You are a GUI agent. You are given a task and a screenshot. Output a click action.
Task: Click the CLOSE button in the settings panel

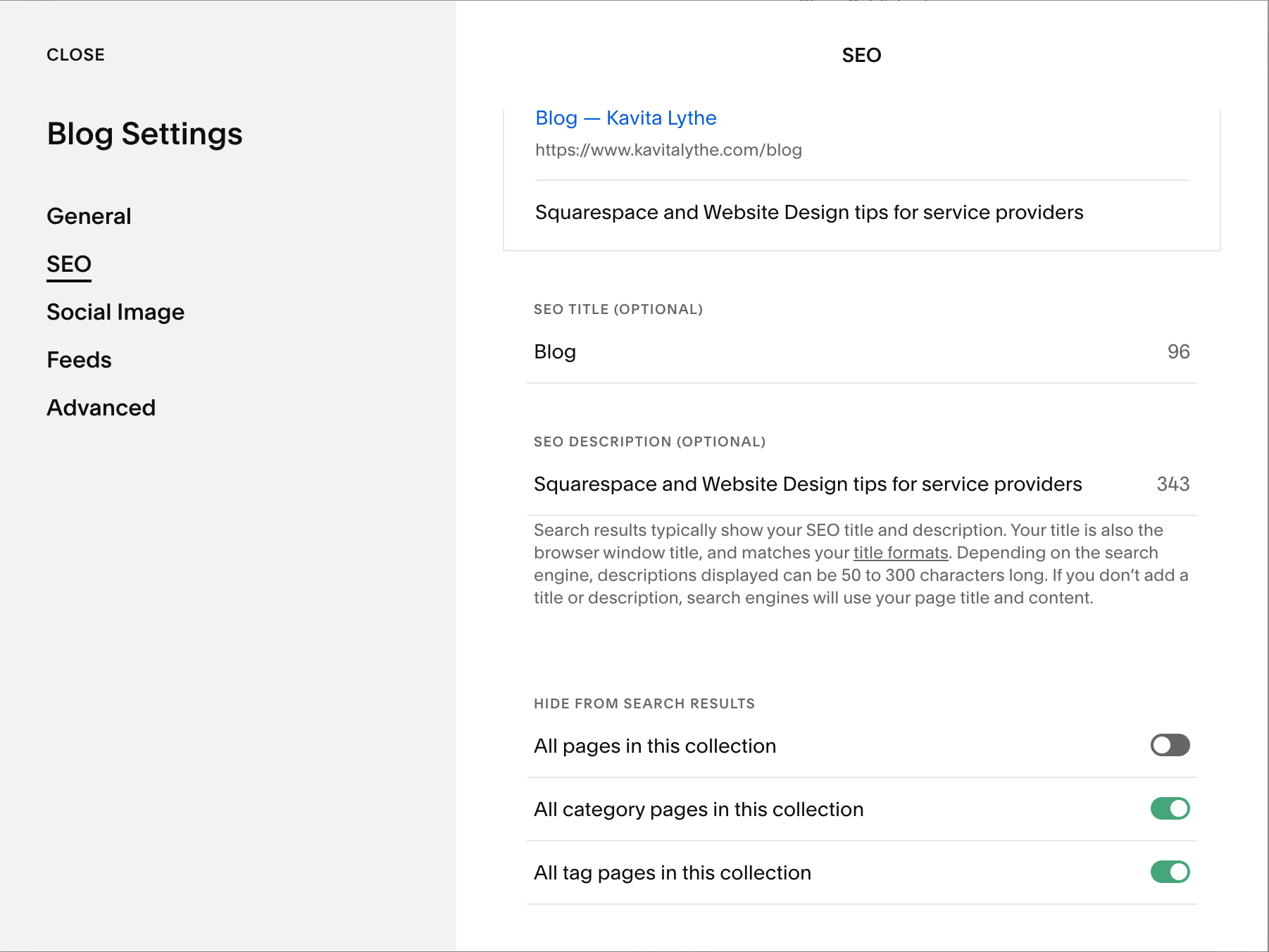click(x=75, y=55)
